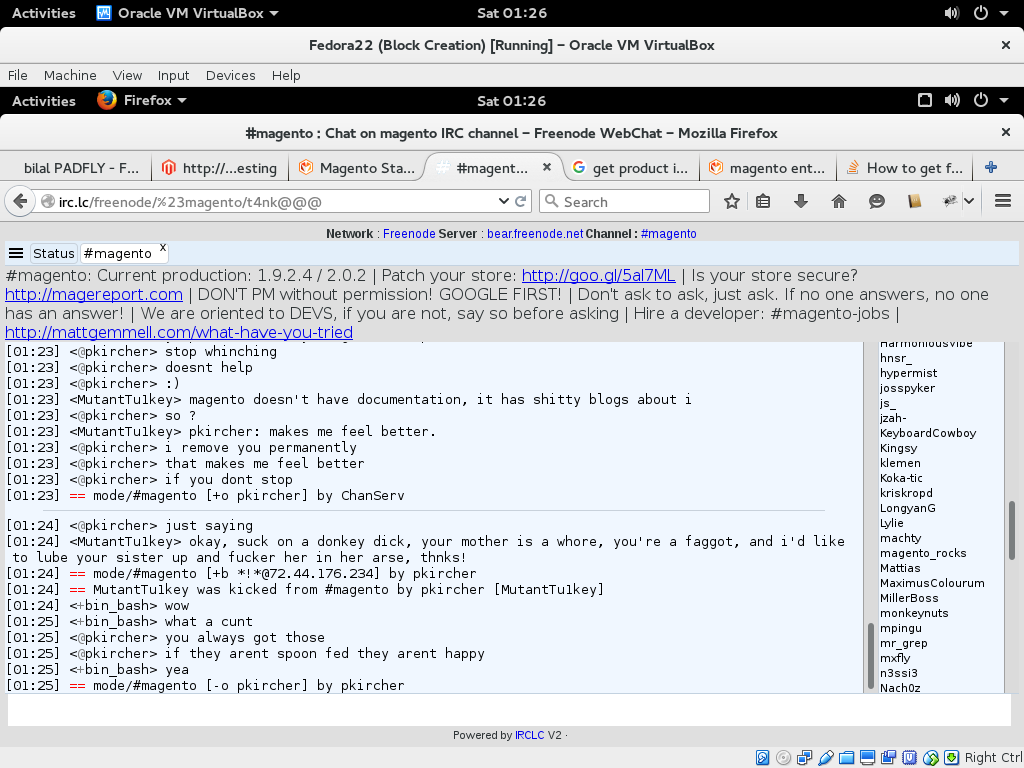Click the VirtualBox video capture status icon
1024x768 pixels.
tap(888, 758)
